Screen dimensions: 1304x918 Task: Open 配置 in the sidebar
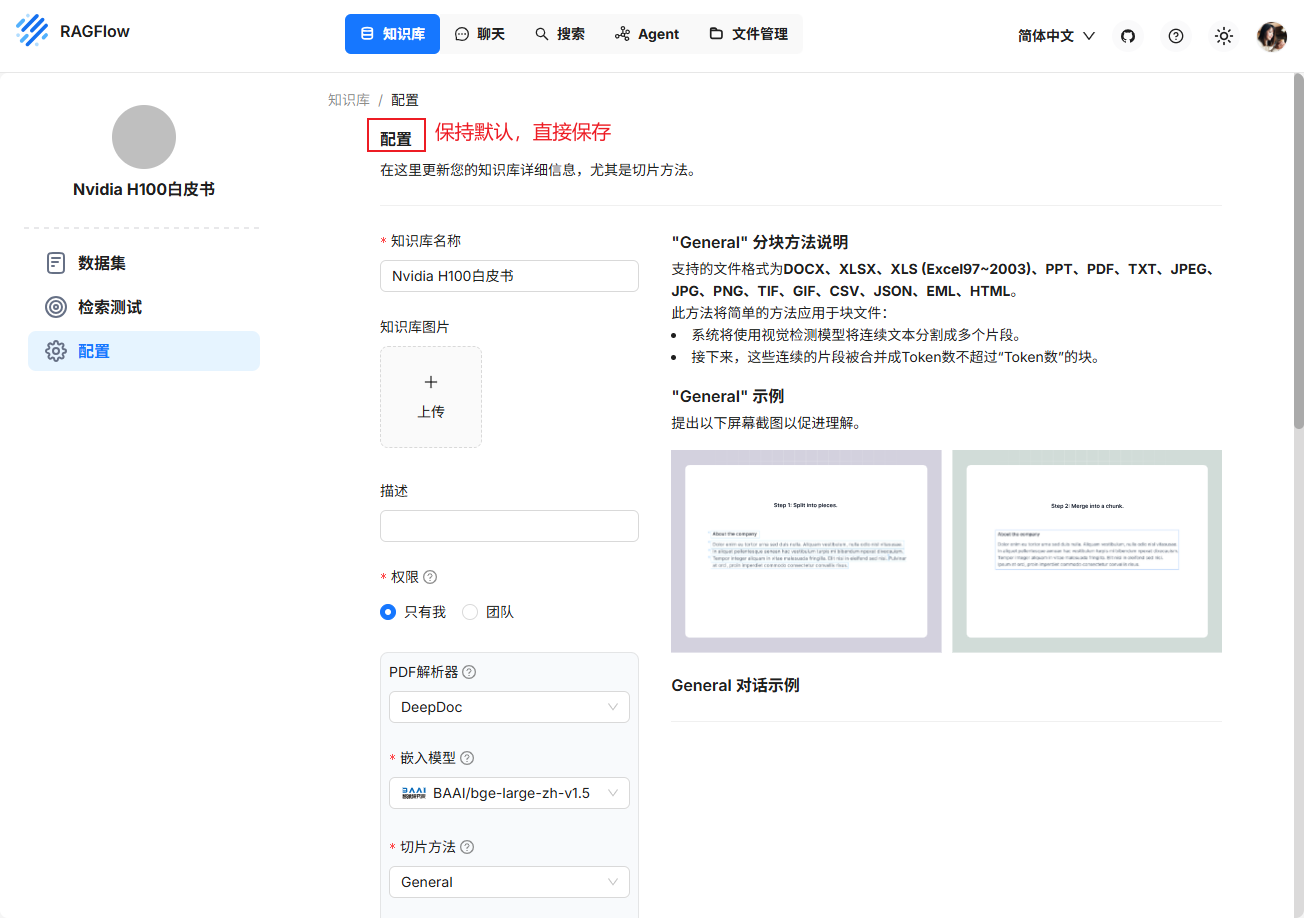(144, 351)
